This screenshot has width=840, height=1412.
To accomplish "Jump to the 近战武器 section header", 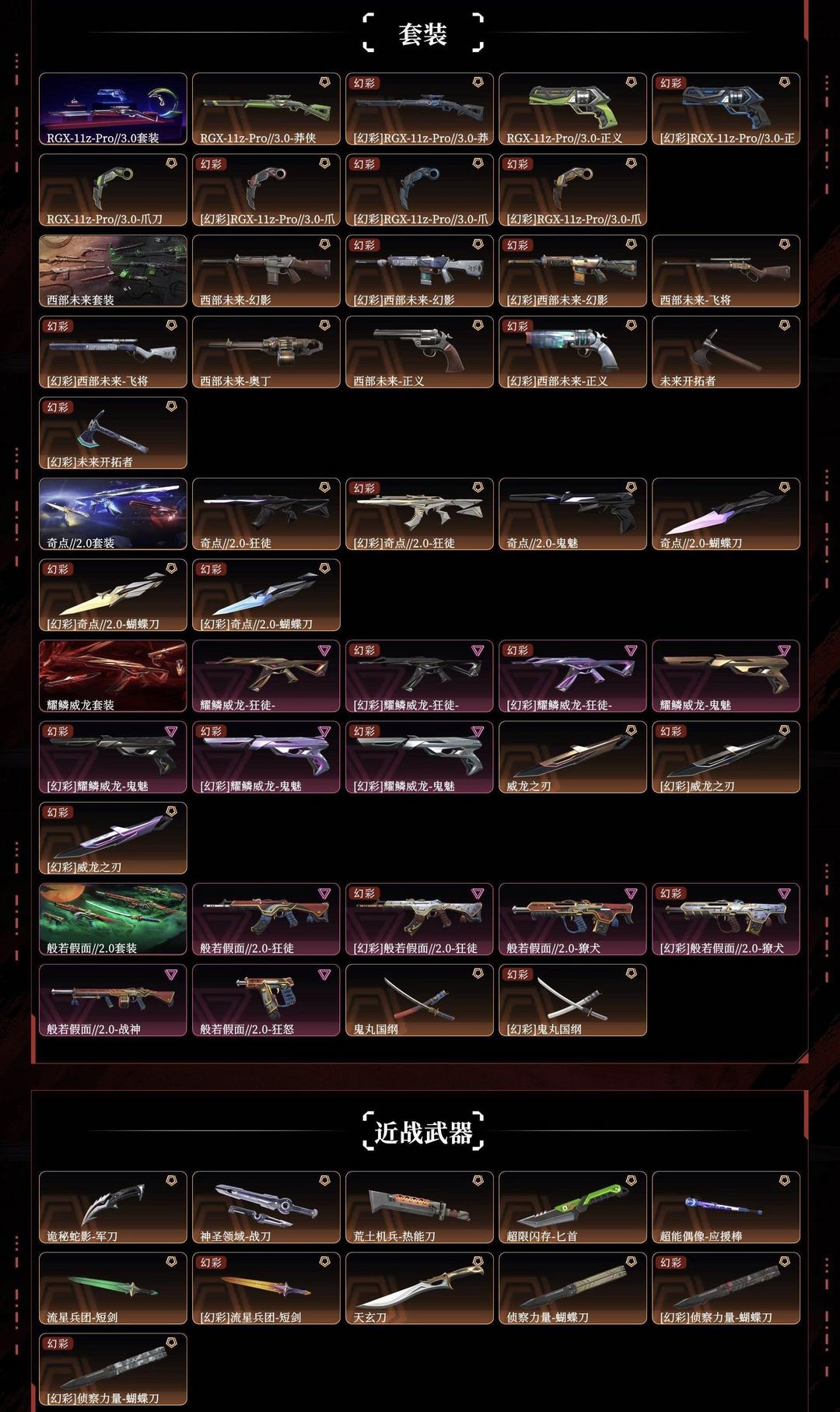I will pos(423,1132).
